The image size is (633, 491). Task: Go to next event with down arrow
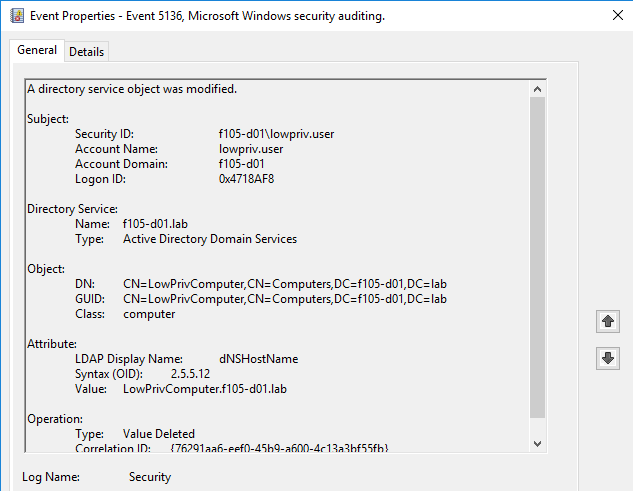606,358
